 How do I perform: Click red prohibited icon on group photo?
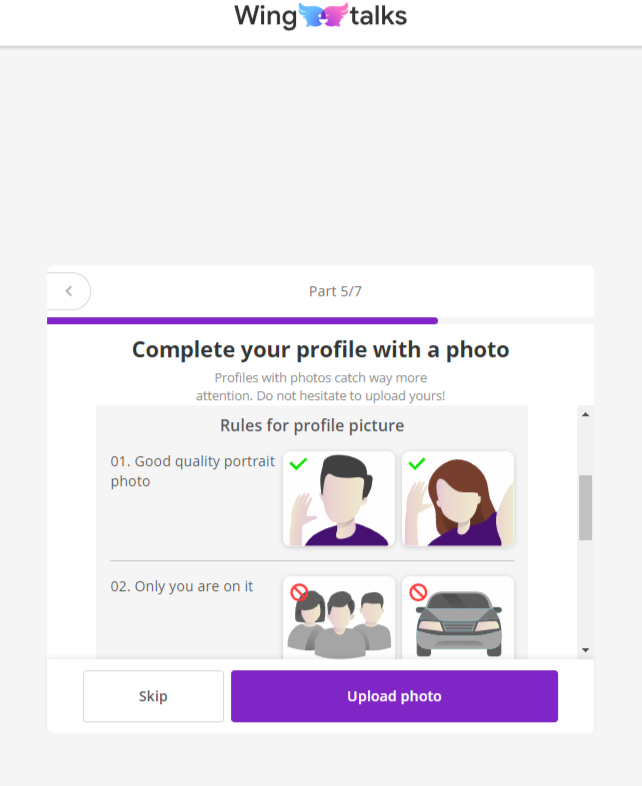298,592
